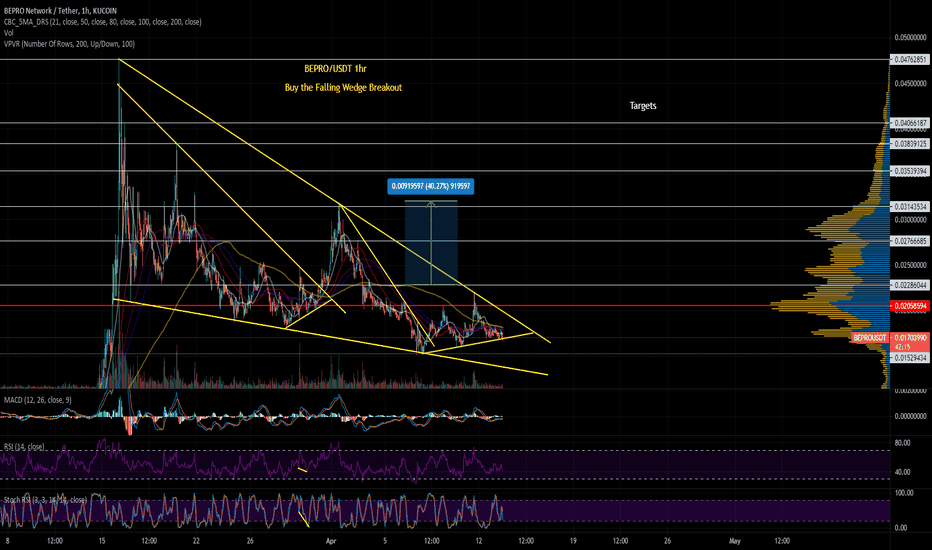Select the 0.02766685 price level tag
Screen dimensions: 932x550
[x=909, y=241]
